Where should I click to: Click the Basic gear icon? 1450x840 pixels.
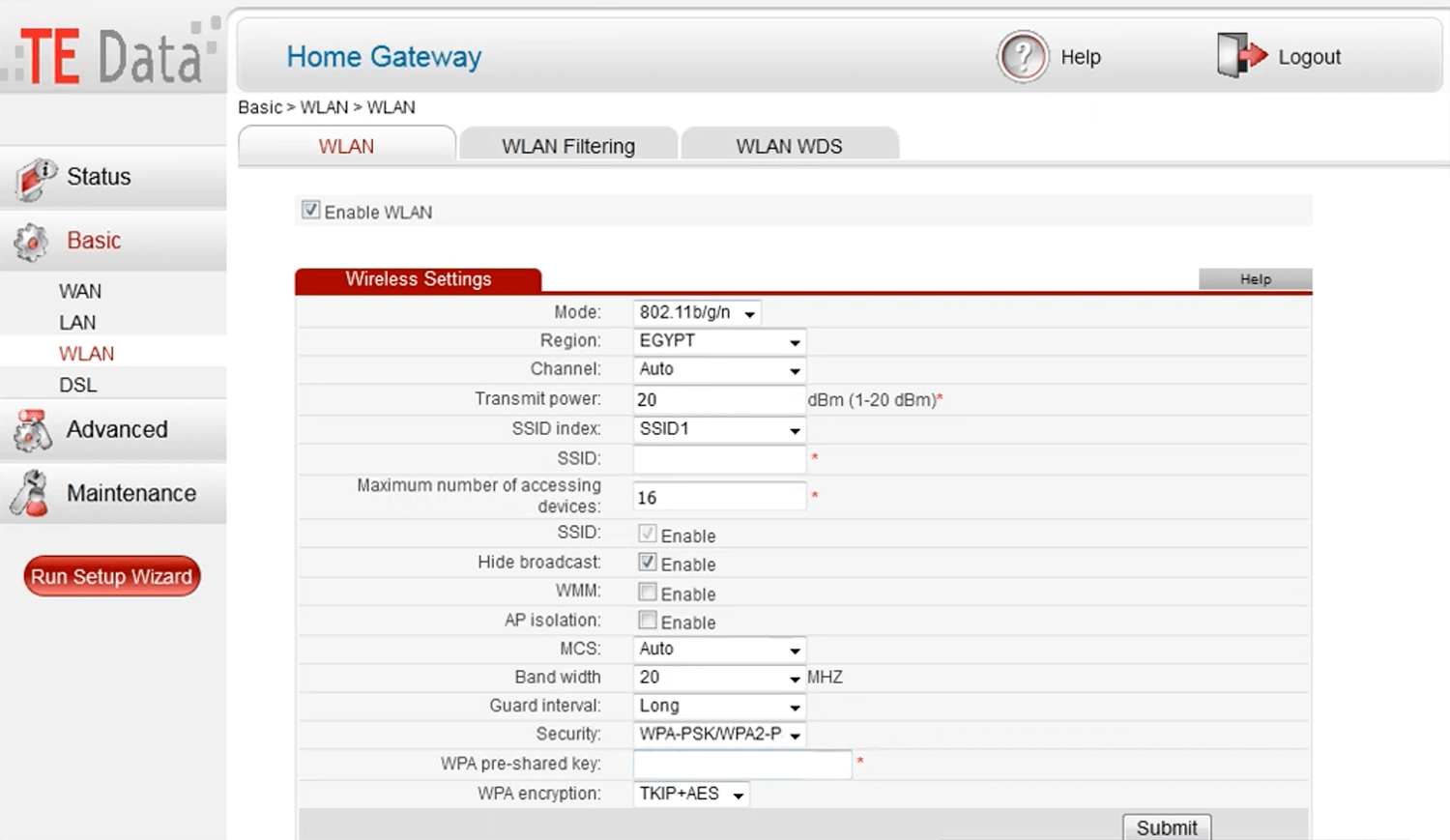click(x=32, y=242)
